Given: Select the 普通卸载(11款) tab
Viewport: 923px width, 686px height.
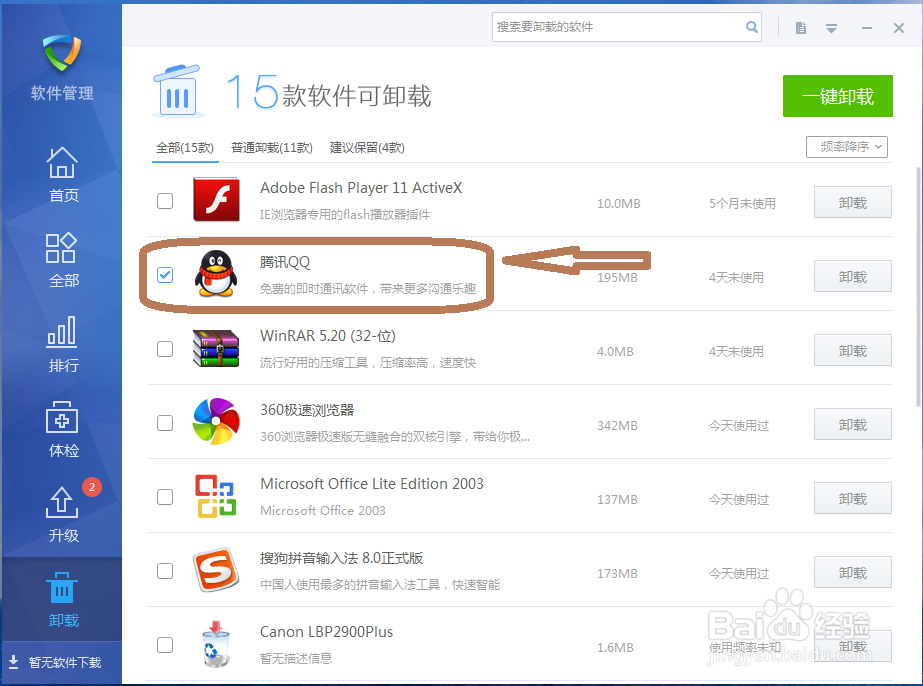Looking at the screenshot, I should coord(272,148).
